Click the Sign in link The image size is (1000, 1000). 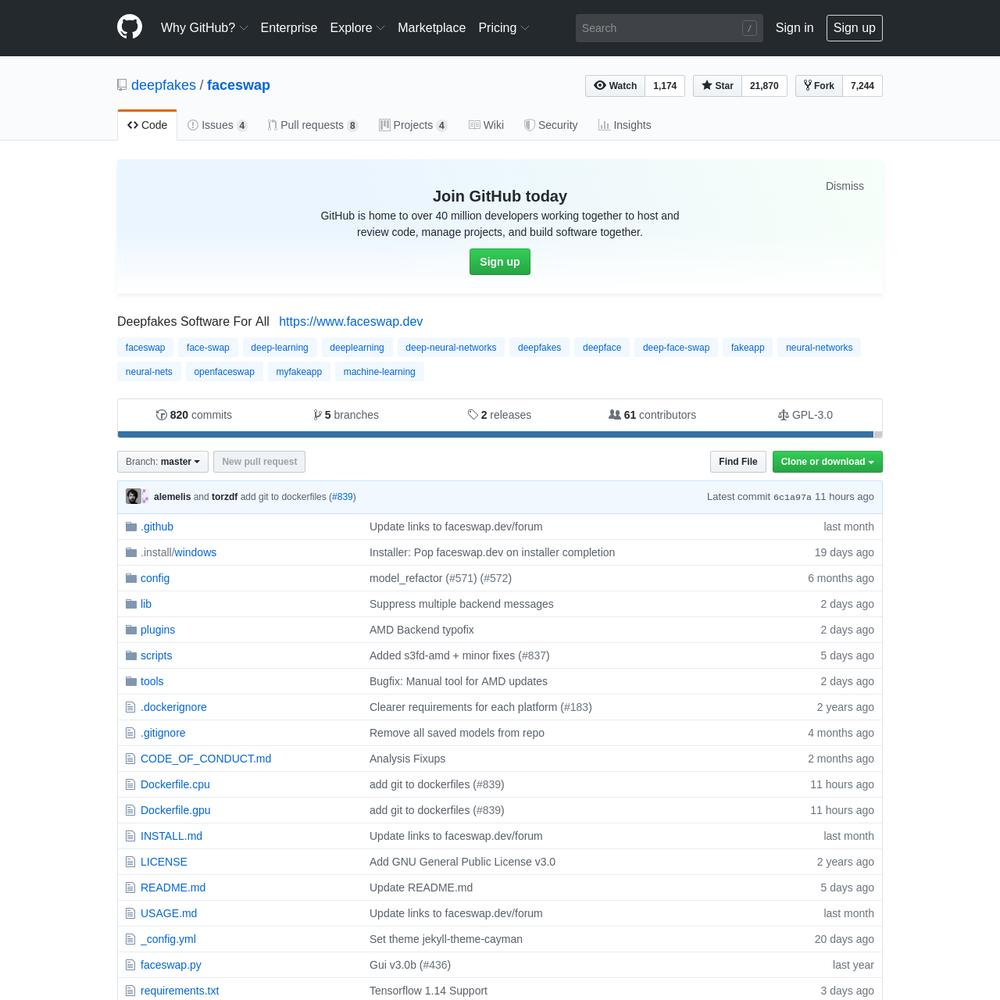pos(794,27)
